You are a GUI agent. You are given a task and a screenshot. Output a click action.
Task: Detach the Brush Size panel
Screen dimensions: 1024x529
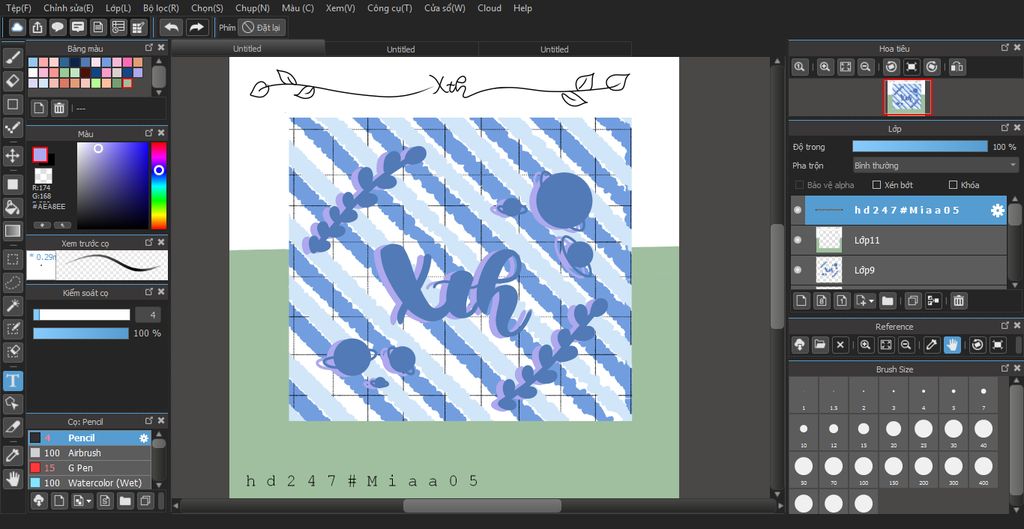(1004, 369)
